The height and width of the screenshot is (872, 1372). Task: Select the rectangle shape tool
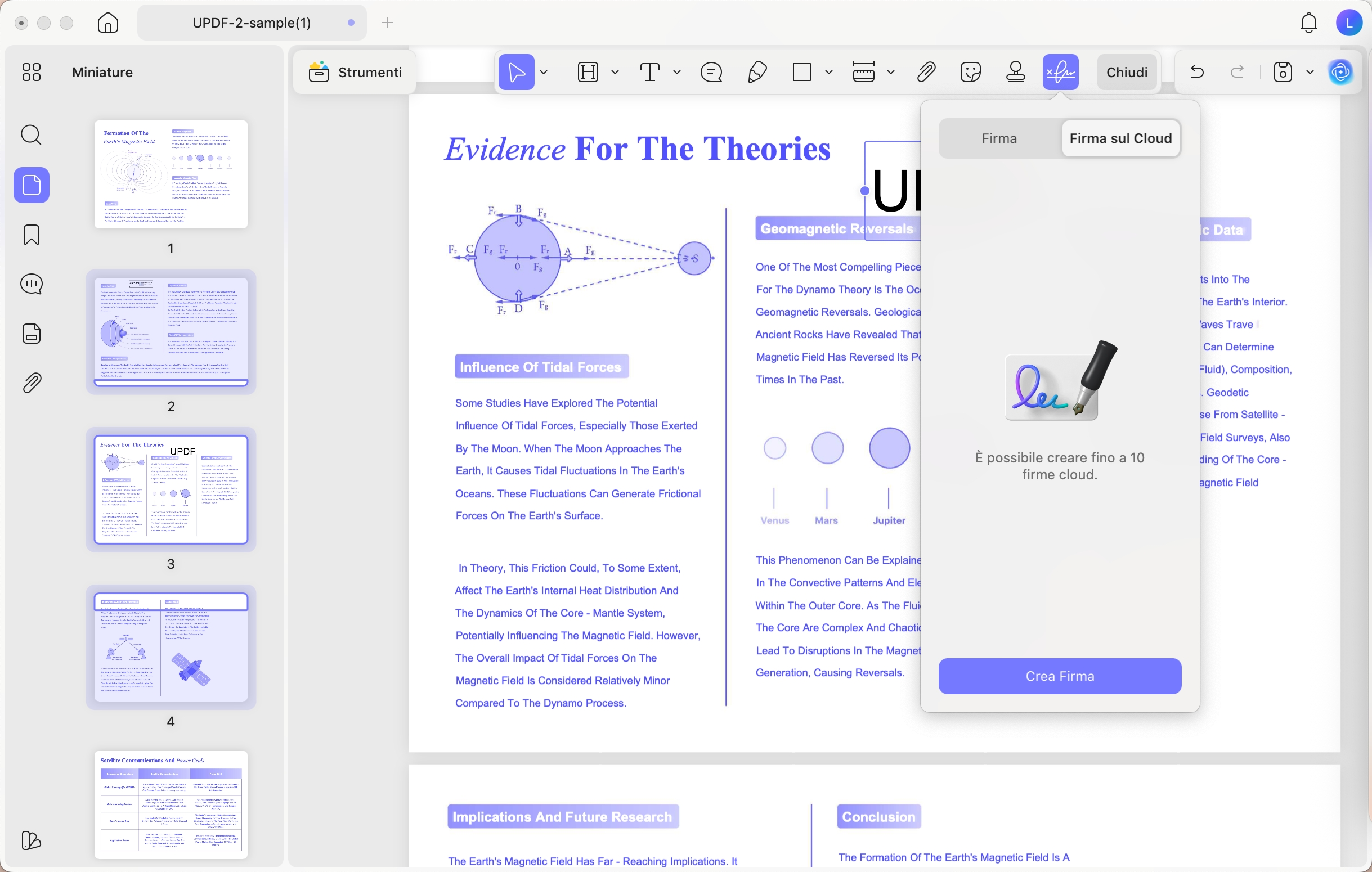802,73
